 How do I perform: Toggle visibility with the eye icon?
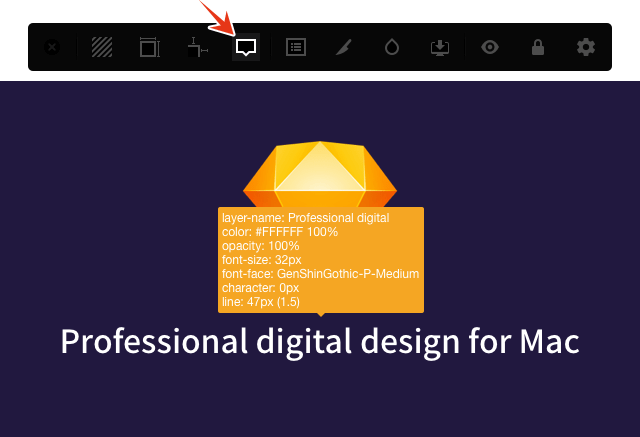489,47
